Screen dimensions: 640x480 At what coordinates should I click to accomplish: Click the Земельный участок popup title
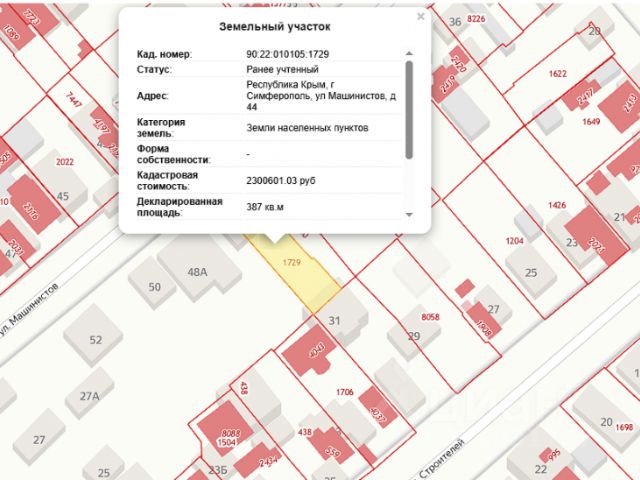click(275, 27)
